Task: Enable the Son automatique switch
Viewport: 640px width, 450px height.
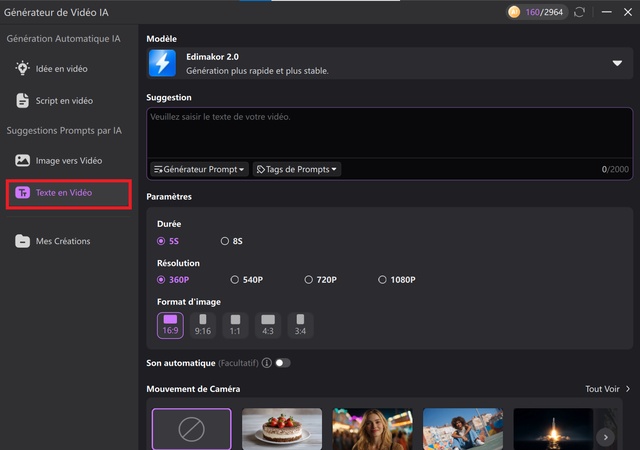Action: tap(282, 363)
